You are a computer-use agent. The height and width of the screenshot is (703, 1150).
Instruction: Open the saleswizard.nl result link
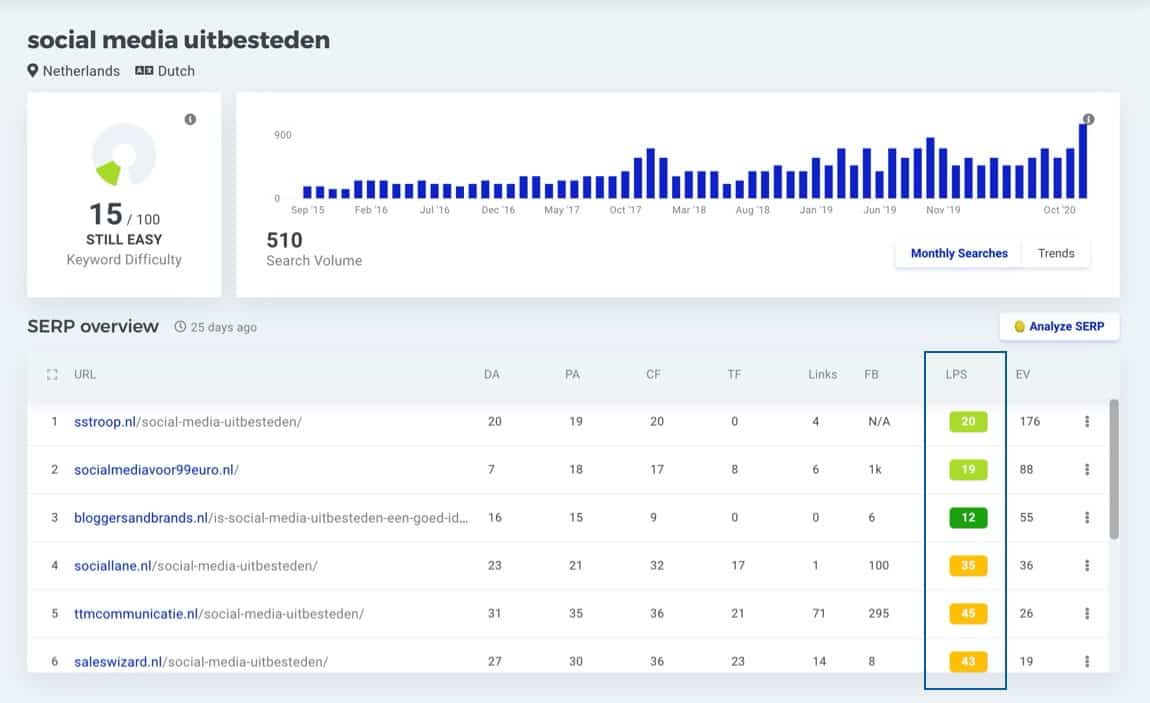coord(201,662)
